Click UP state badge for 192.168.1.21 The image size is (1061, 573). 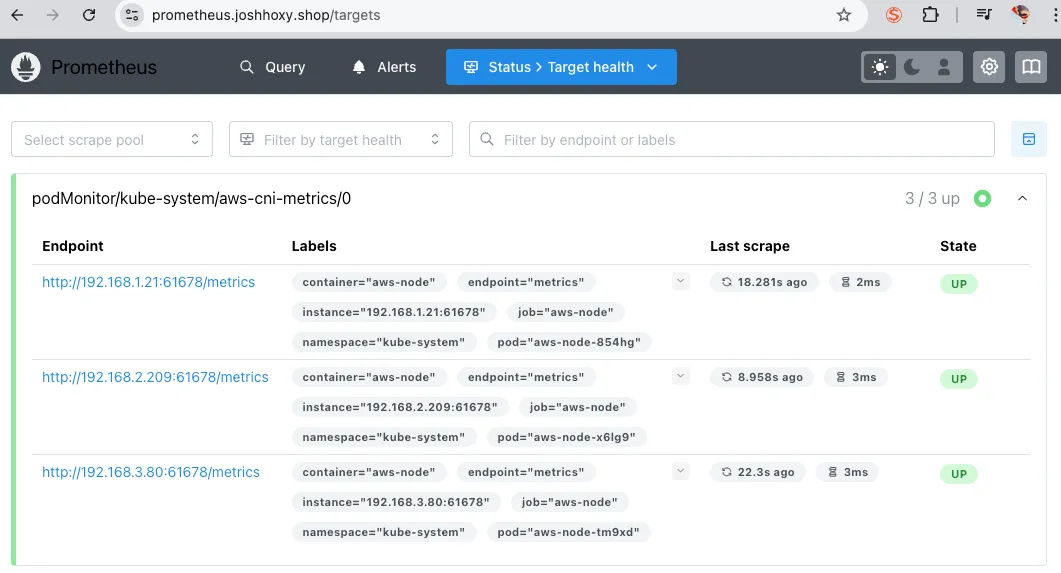pyautogui.click(x=959, y=284)
